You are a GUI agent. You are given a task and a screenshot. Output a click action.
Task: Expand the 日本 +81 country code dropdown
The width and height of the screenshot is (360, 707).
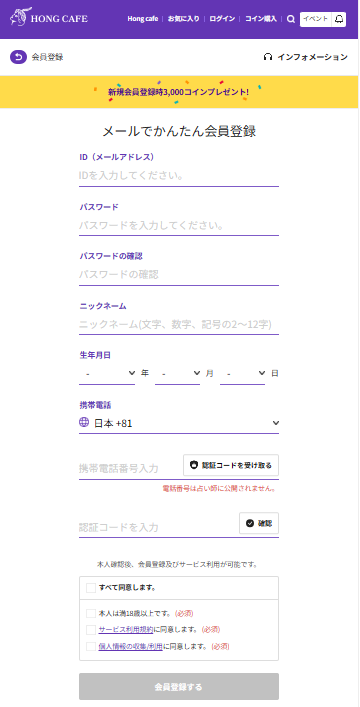179,423
